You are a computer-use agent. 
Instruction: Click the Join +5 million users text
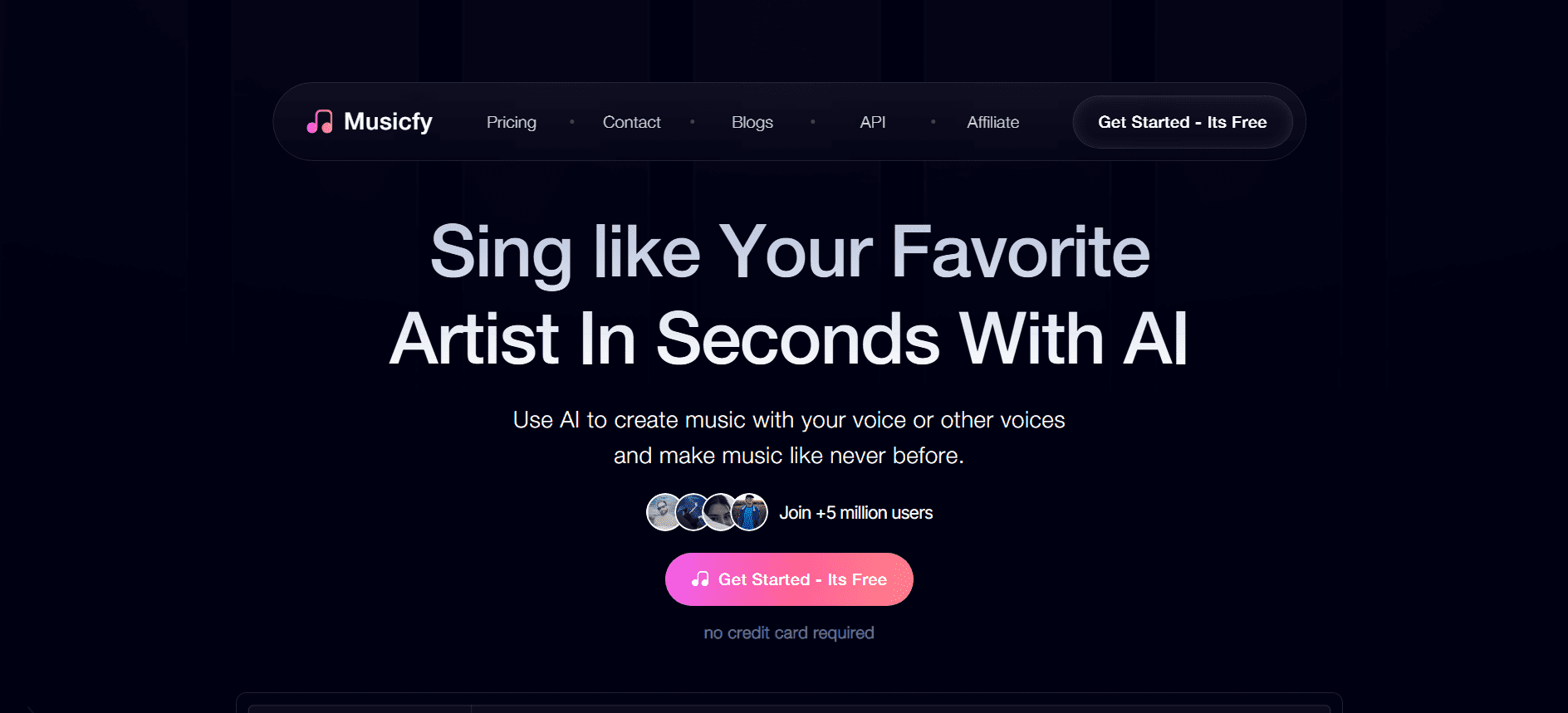coord(855,512)
